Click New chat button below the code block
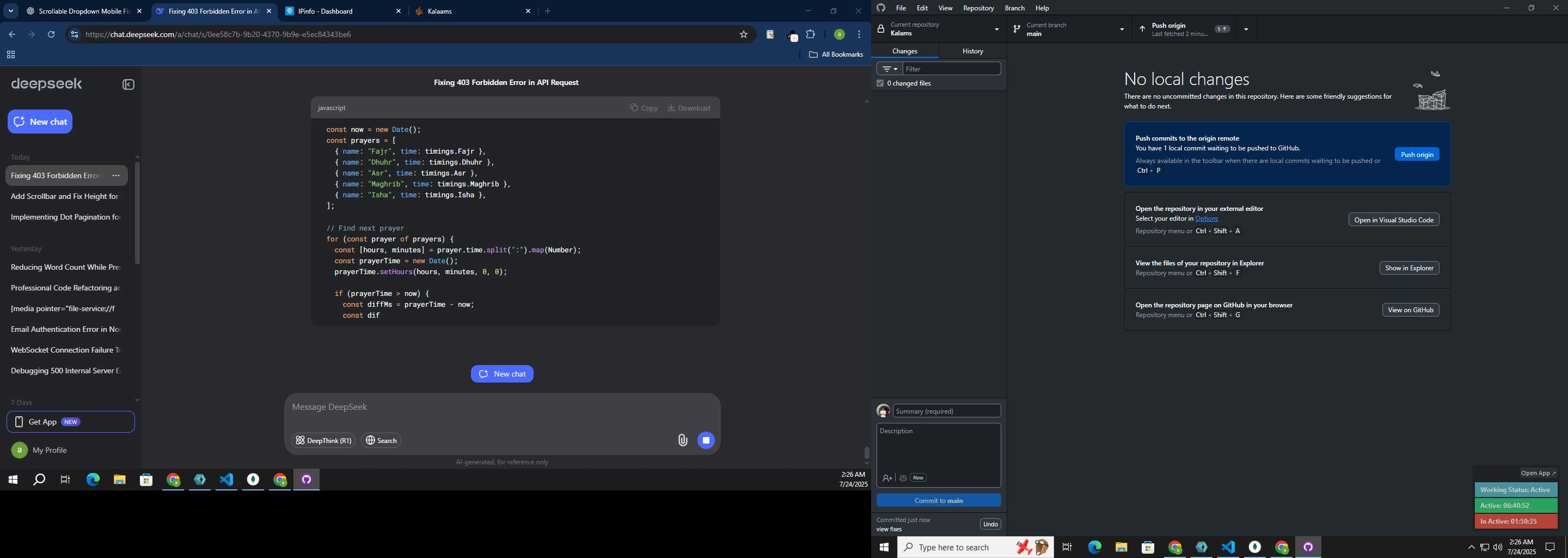The width and height of the screenshot is (1568, 558). (501, 374)
